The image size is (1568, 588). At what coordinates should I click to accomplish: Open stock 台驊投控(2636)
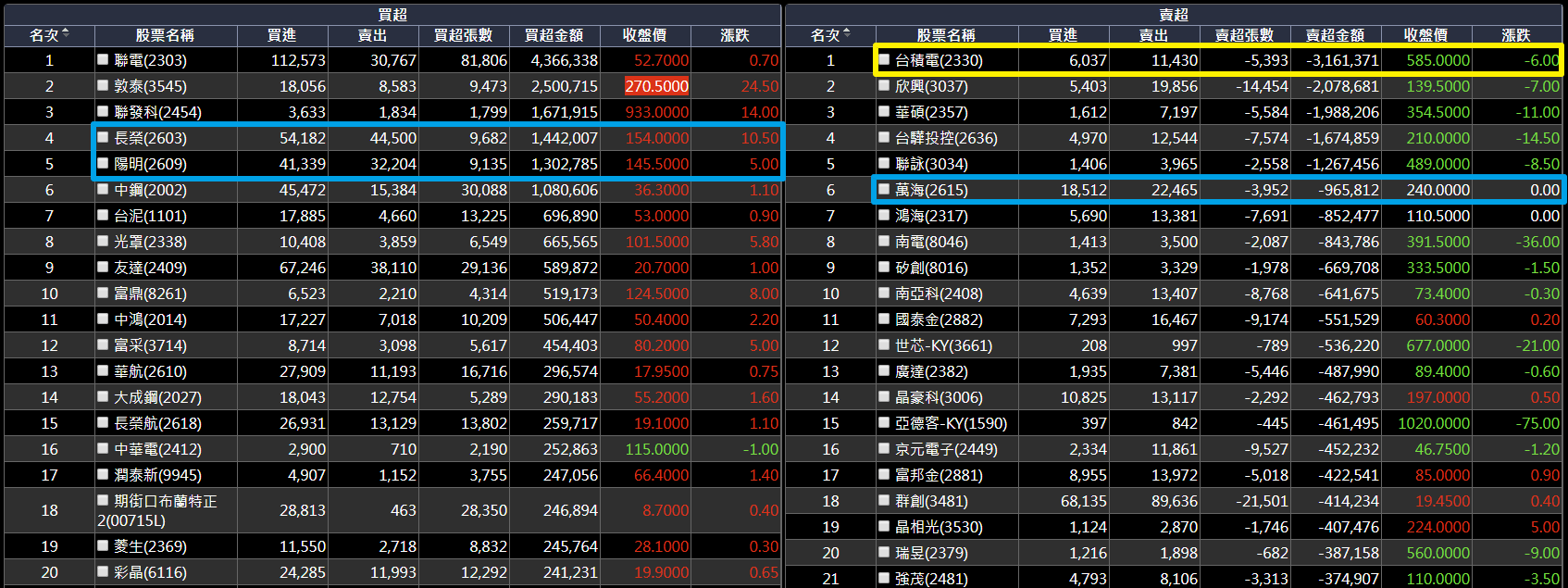pyautogui.click(x=946, y=138)
